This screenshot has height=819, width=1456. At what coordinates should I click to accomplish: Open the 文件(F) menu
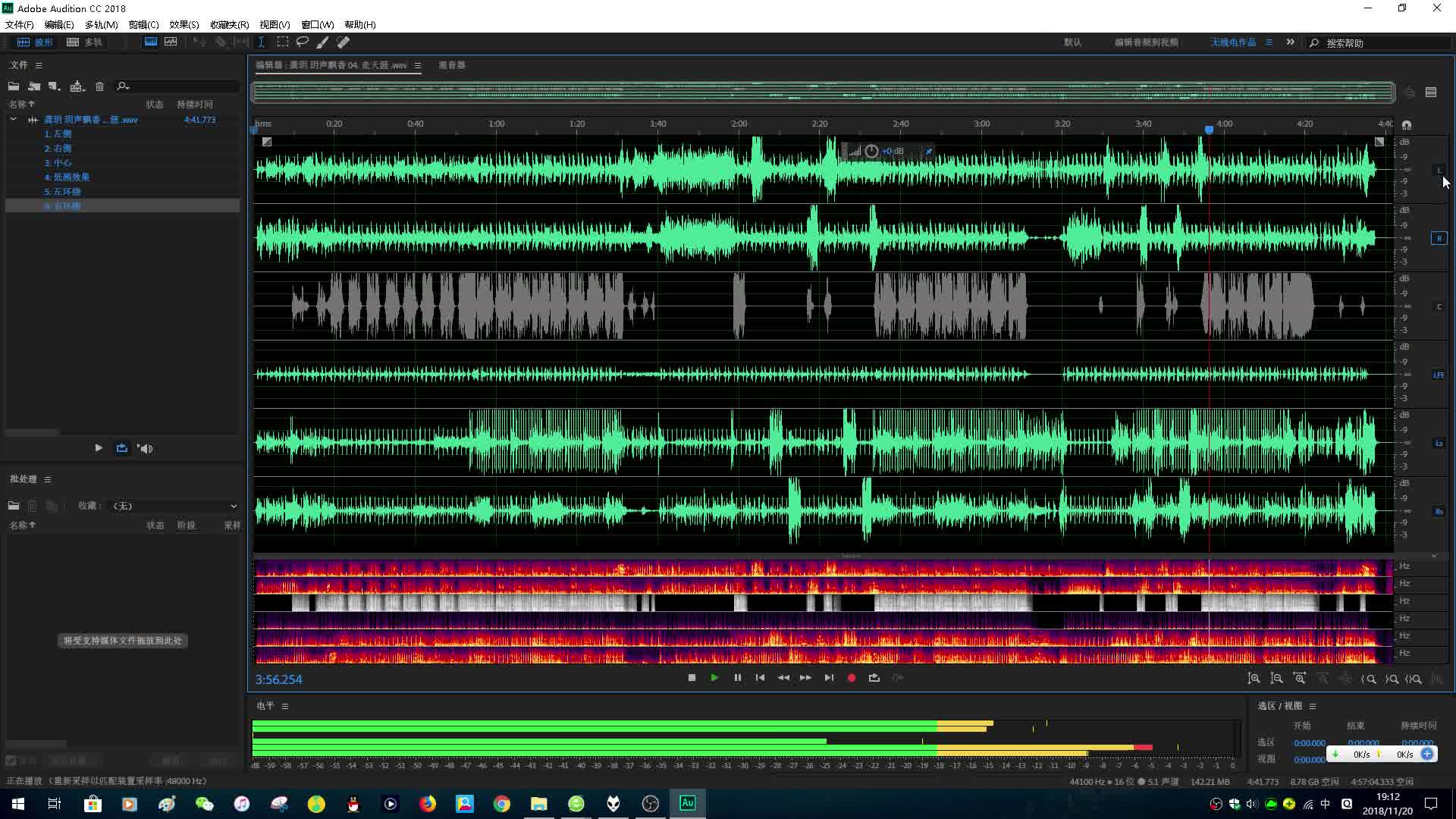20,24
